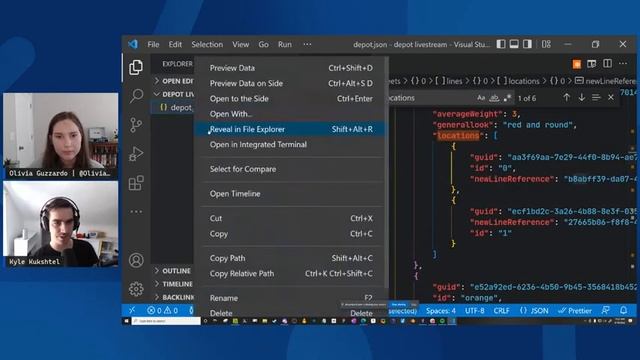Open the Run and Debug view
This screenshot has height=360, width=640.
(x=136, y=154)
